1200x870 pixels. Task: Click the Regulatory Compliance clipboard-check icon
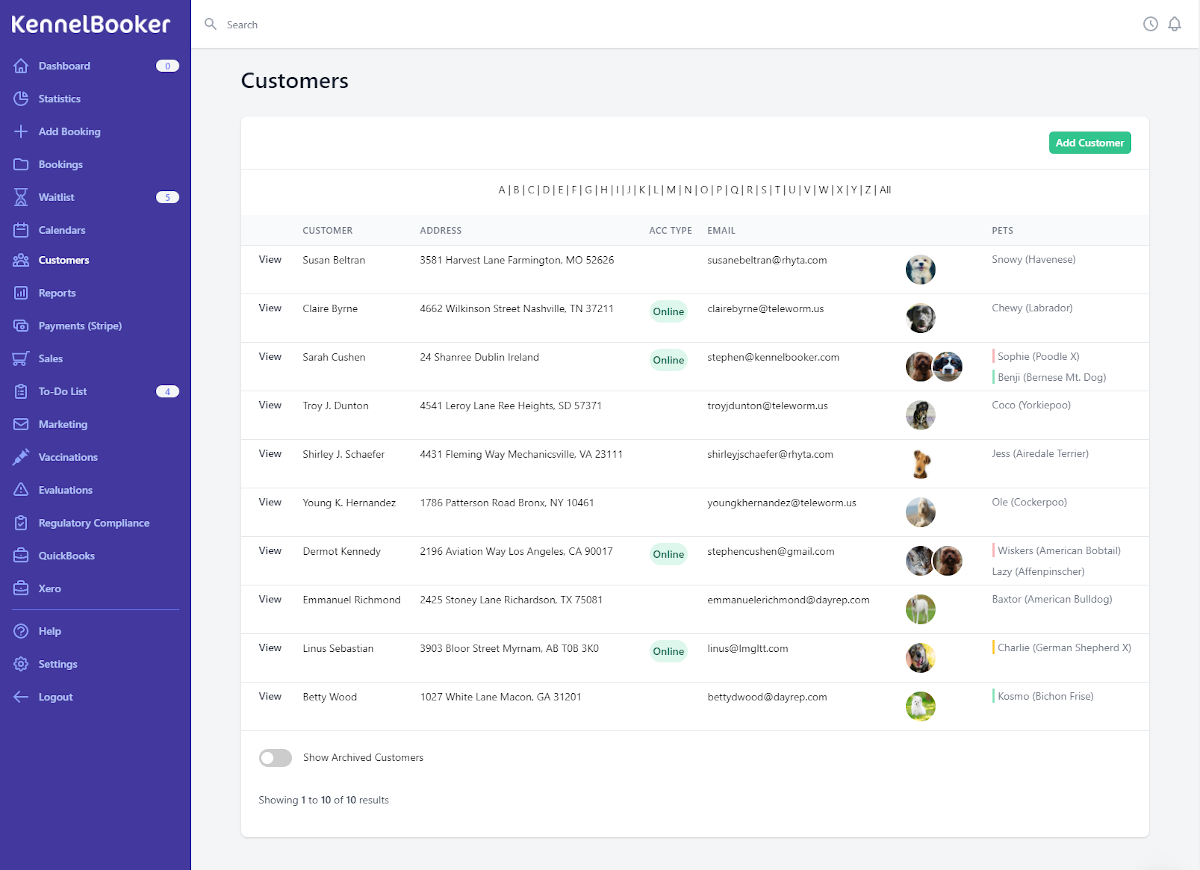(20, 523)
